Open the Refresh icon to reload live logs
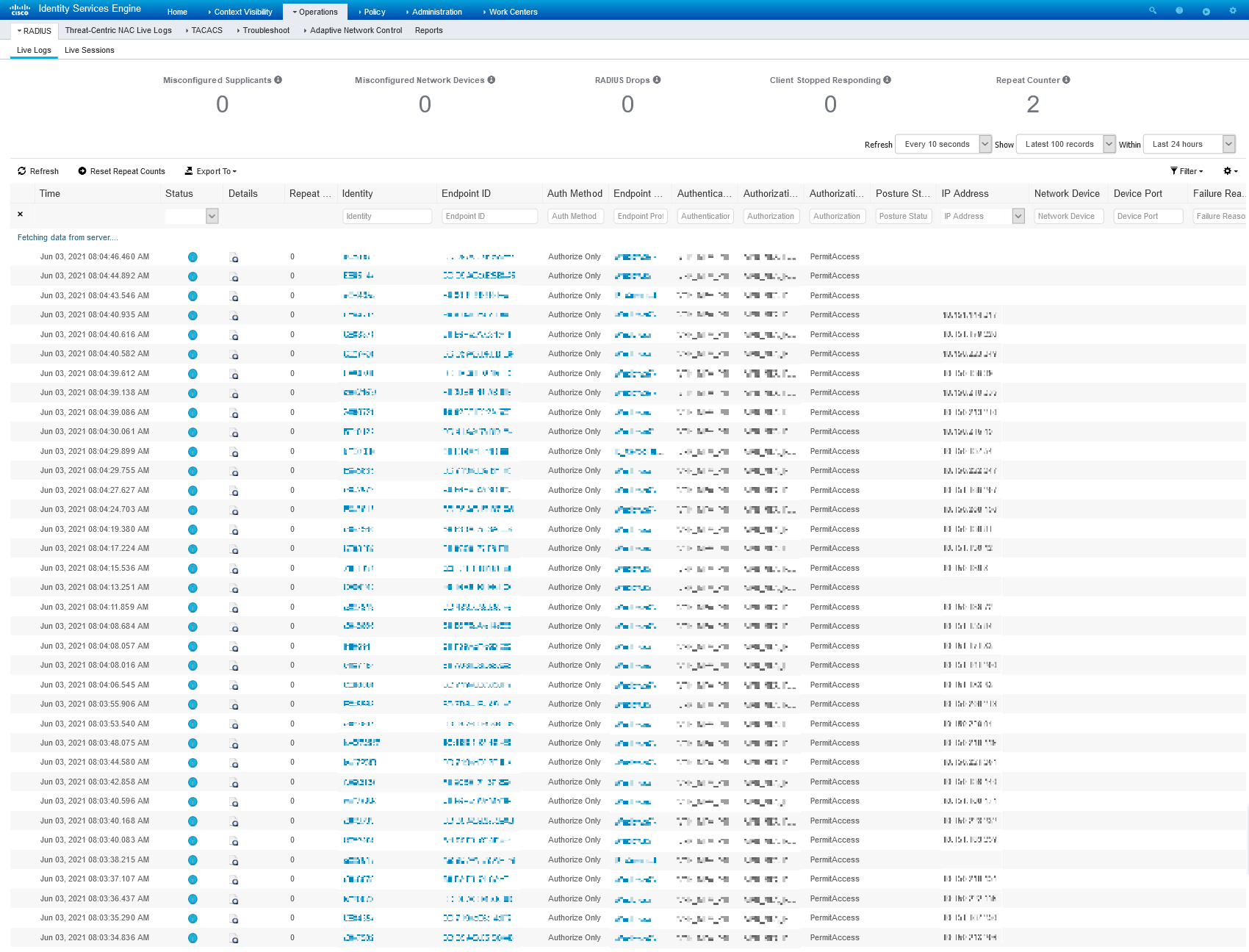This screenshot has width=1249, height=952. coord(22,171)
